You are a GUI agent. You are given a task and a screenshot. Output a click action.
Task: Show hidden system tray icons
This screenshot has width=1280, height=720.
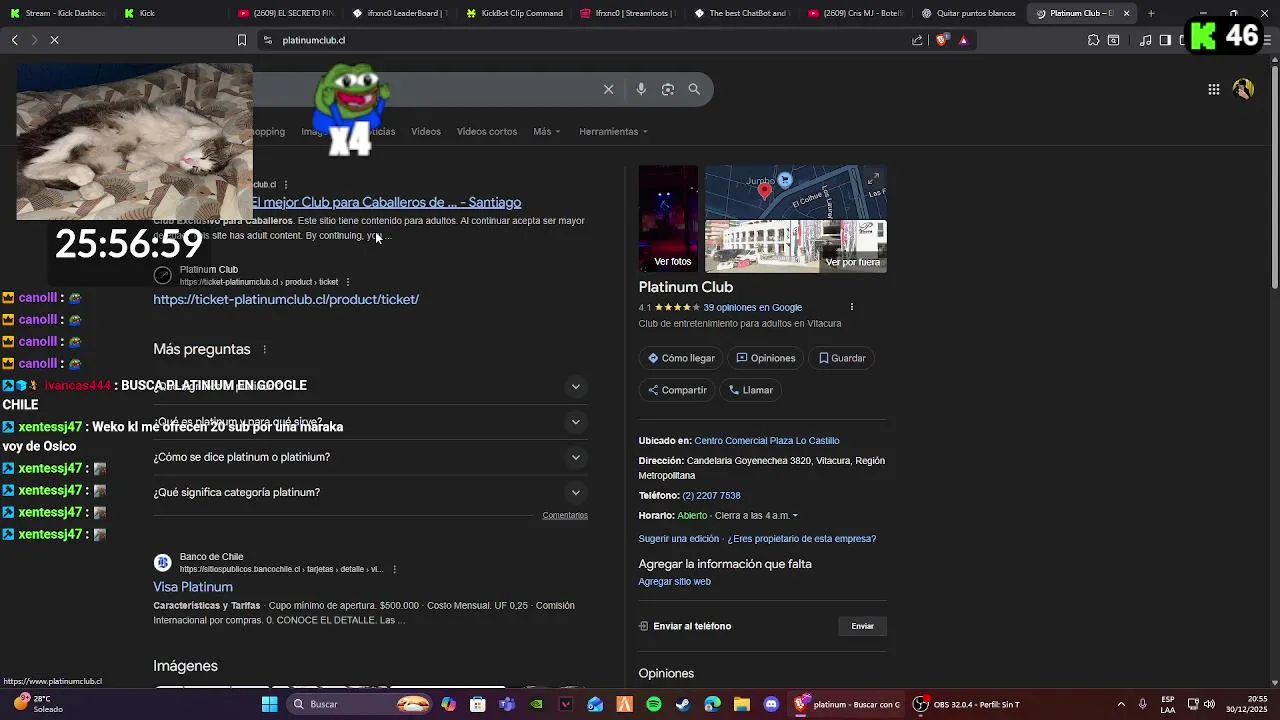pyautogui.click(x=1120, y=704)
